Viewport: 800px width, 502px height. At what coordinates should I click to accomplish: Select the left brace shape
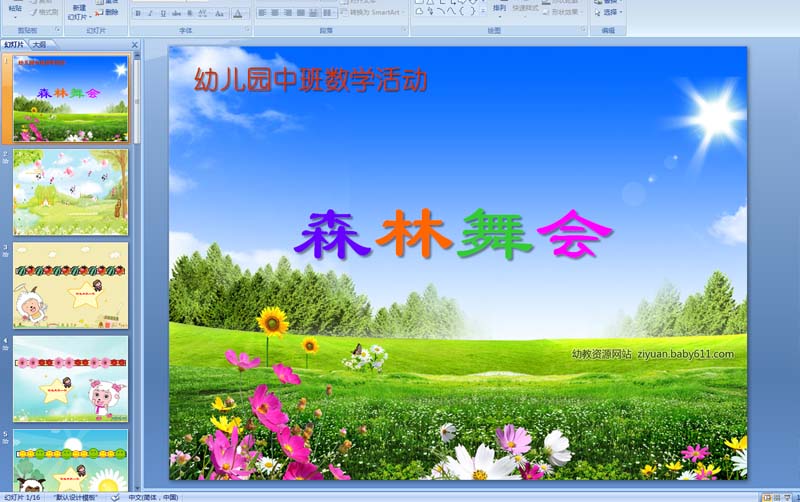tap(462, 11)
